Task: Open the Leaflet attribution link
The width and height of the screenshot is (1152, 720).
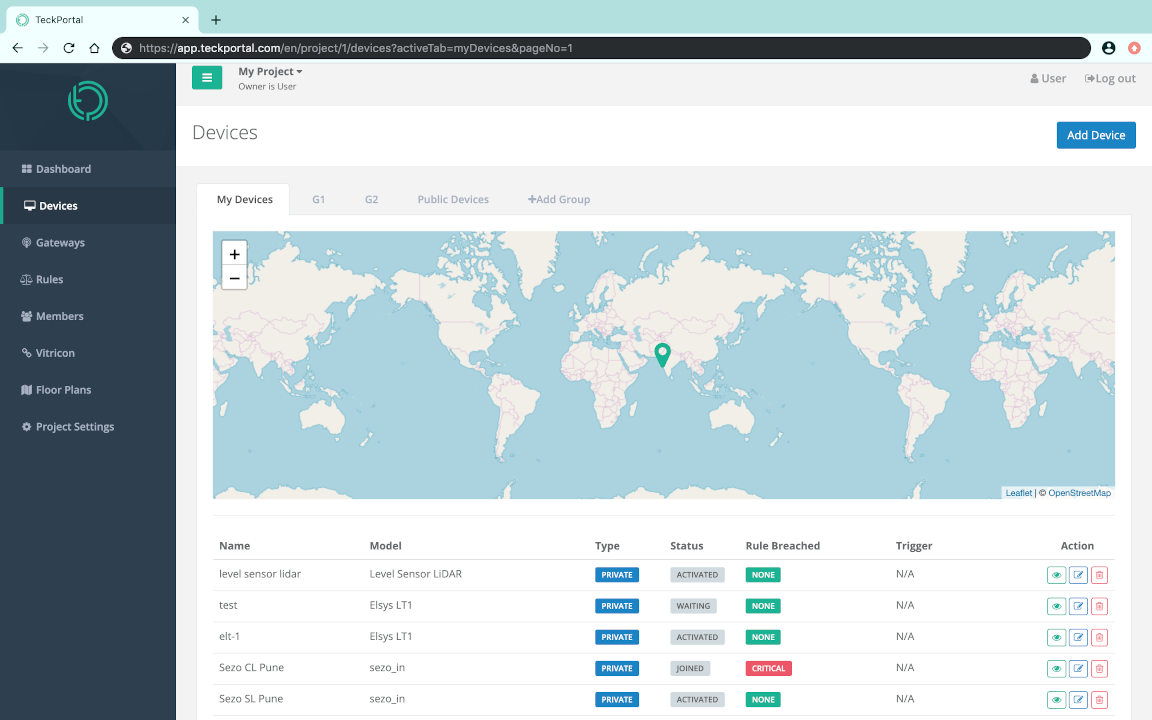Action: point(1018,493)
